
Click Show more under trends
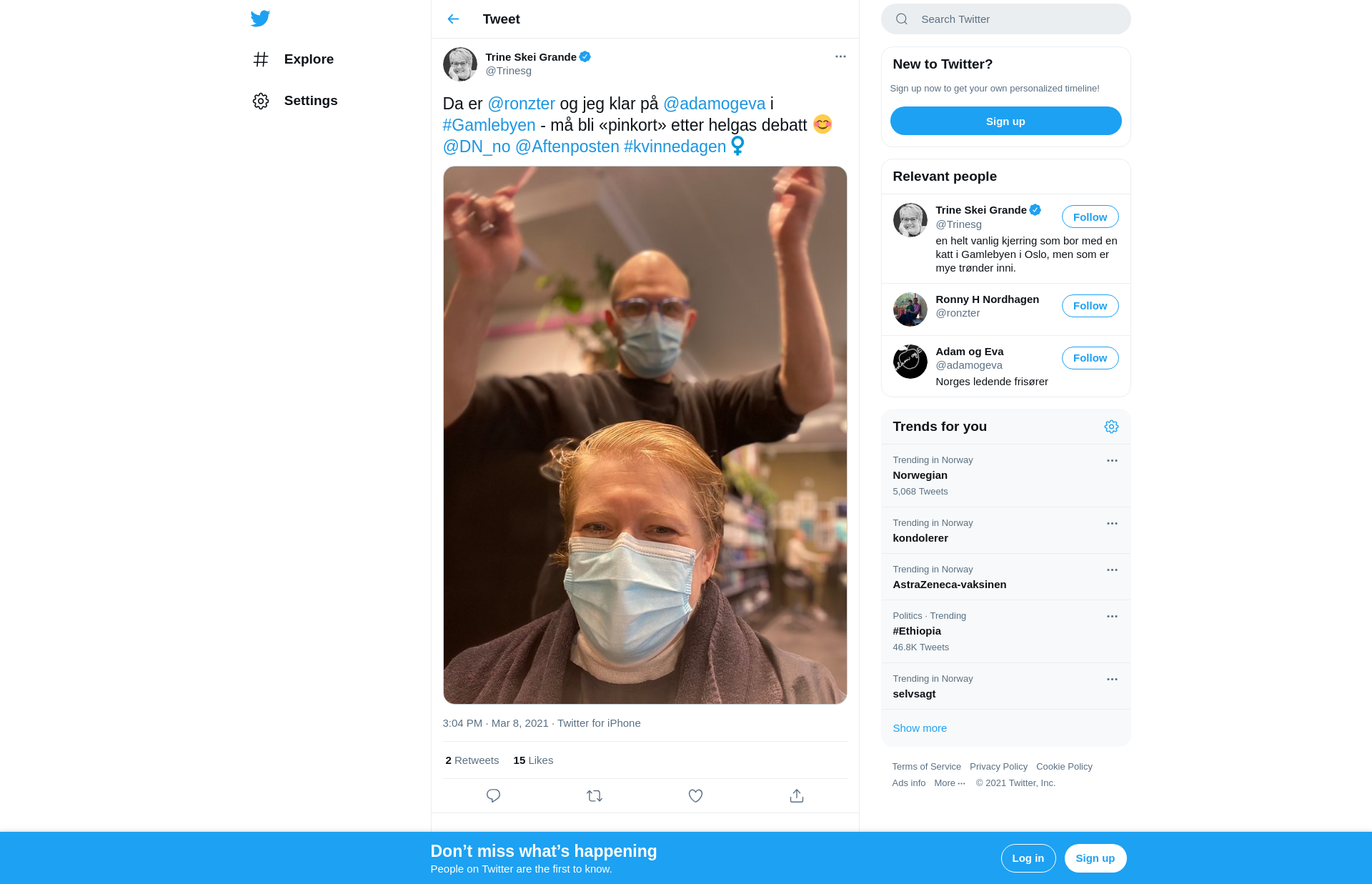tap(920, 728)
